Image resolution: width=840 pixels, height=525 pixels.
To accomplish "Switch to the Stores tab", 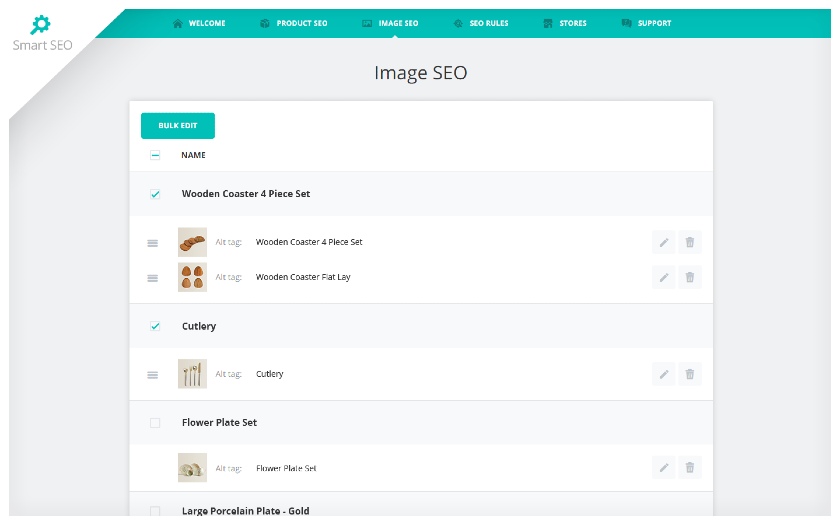I will [x=565, y=24].
